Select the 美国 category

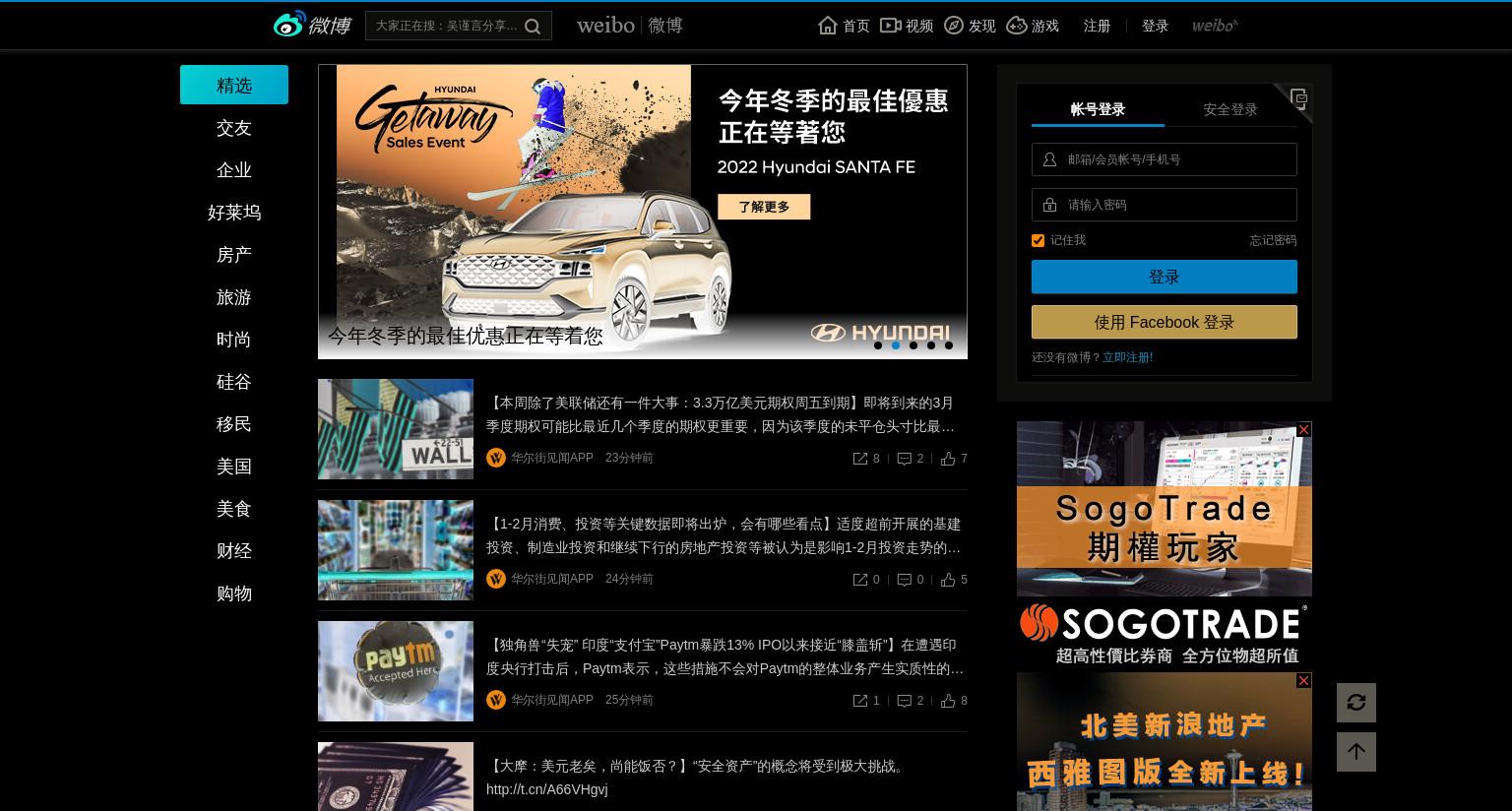(234, 467)
